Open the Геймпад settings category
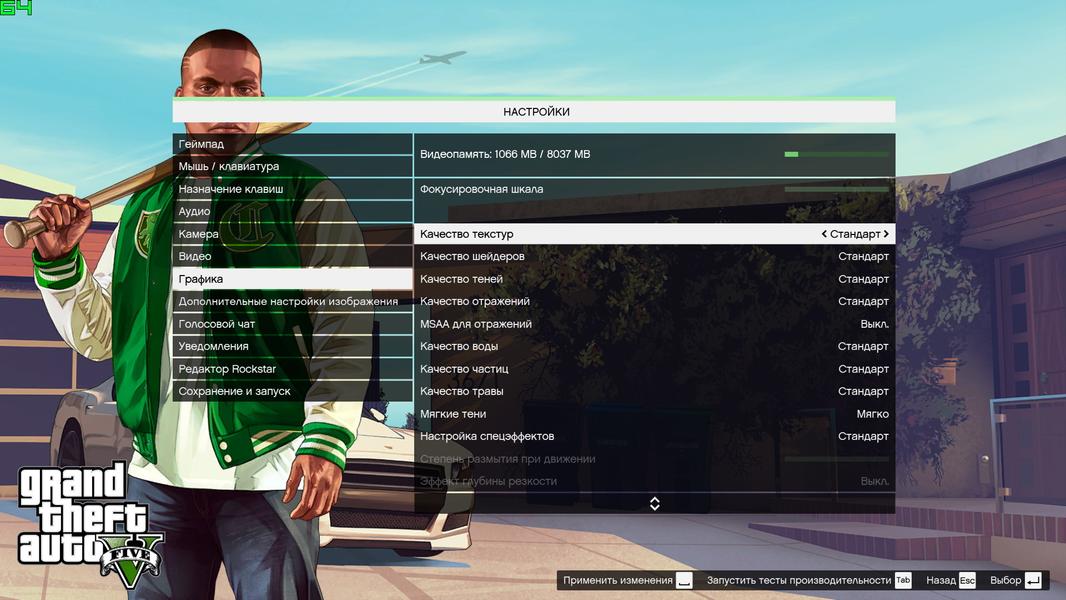Image resolution: width=1066 pixels, height=600 pixels. point(292,144)
